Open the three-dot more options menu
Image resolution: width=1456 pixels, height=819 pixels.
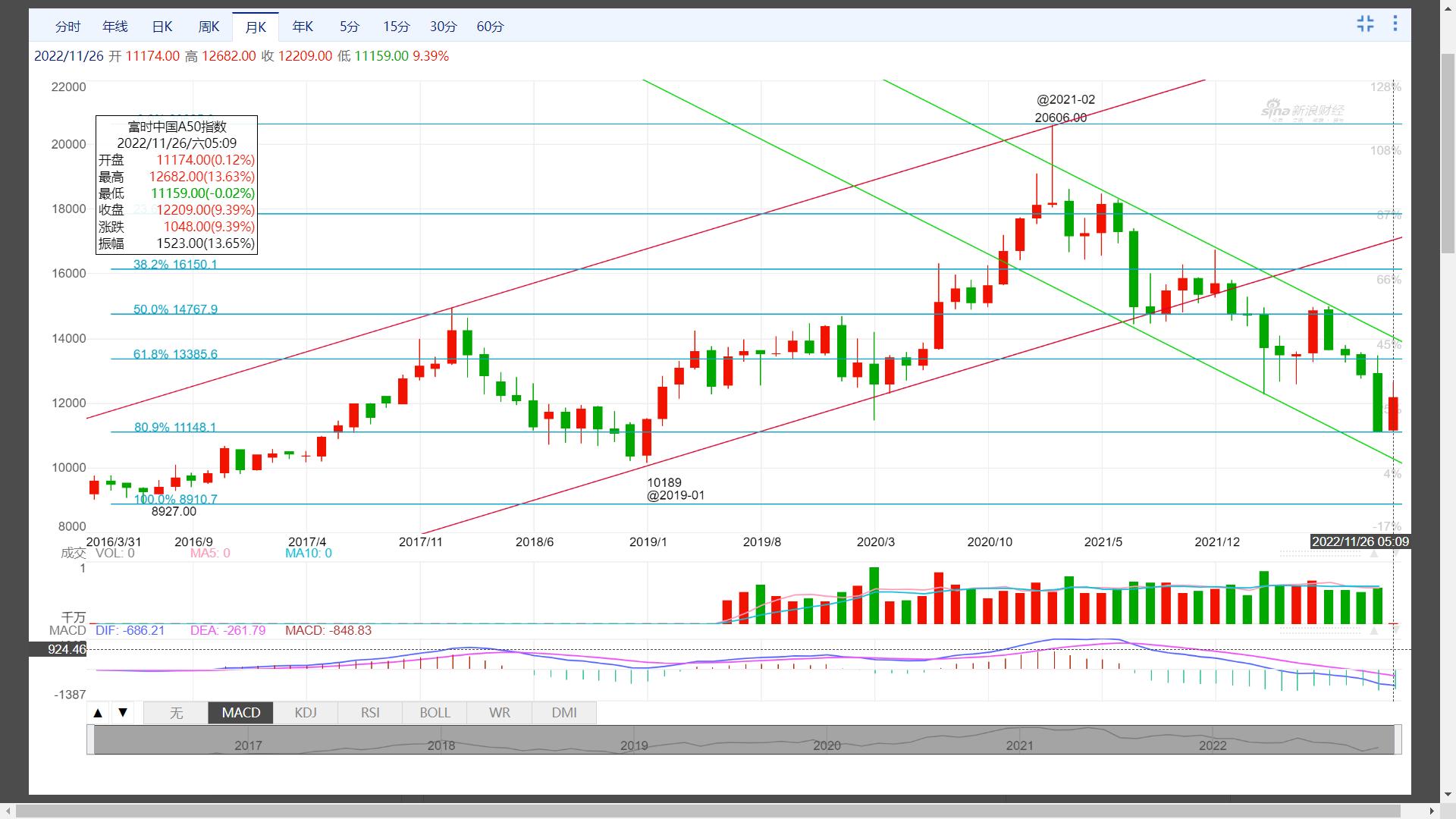[x=1395, y=24]
